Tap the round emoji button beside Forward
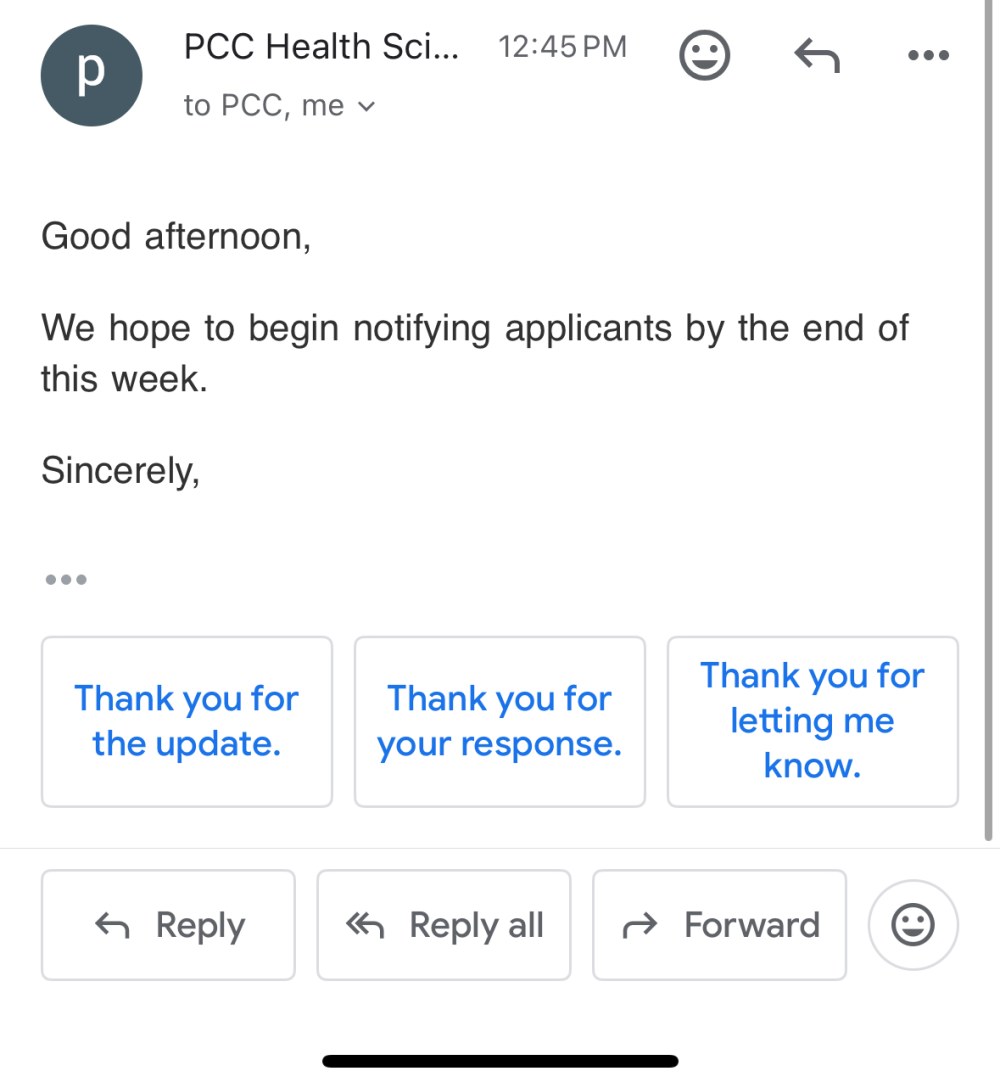Viewport: 1000px width, 1088px height. point(913,924)
